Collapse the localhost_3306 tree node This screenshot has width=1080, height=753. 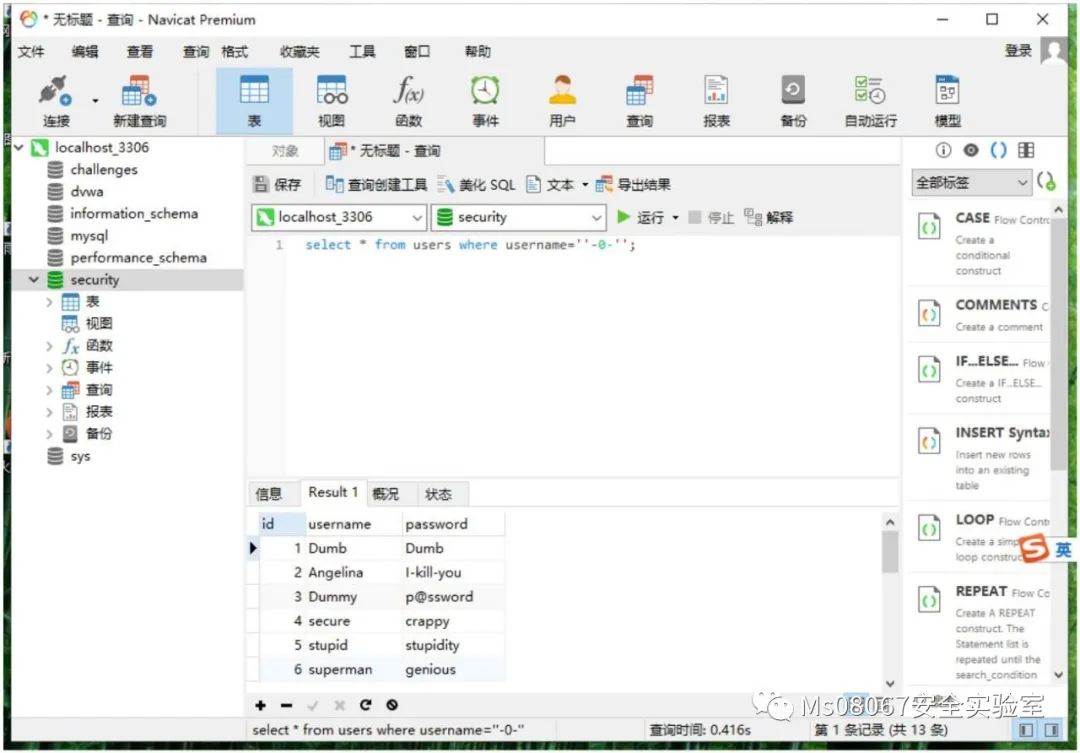pos(19,147)
